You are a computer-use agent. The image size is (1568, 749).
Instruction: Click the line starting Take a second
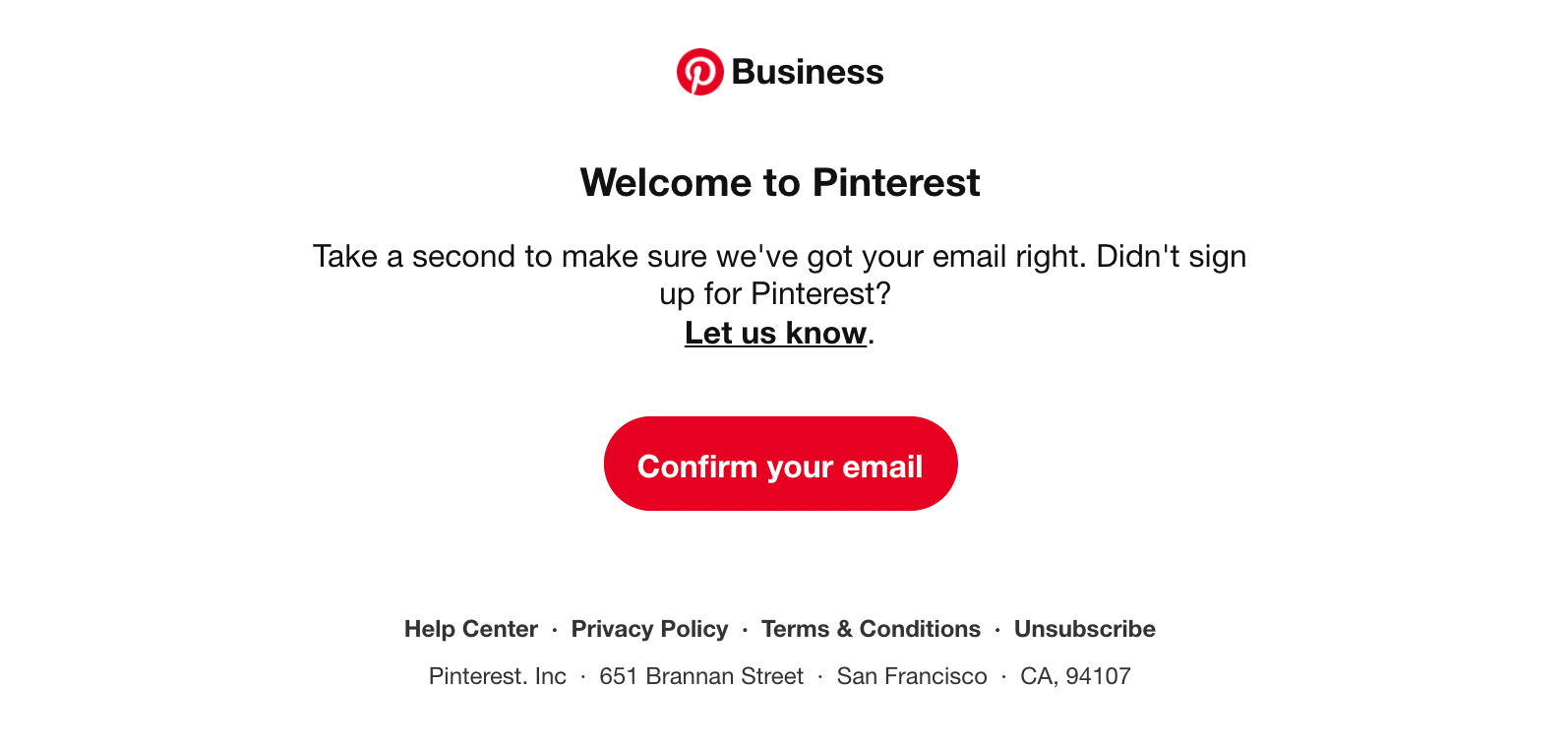[780, 257]
